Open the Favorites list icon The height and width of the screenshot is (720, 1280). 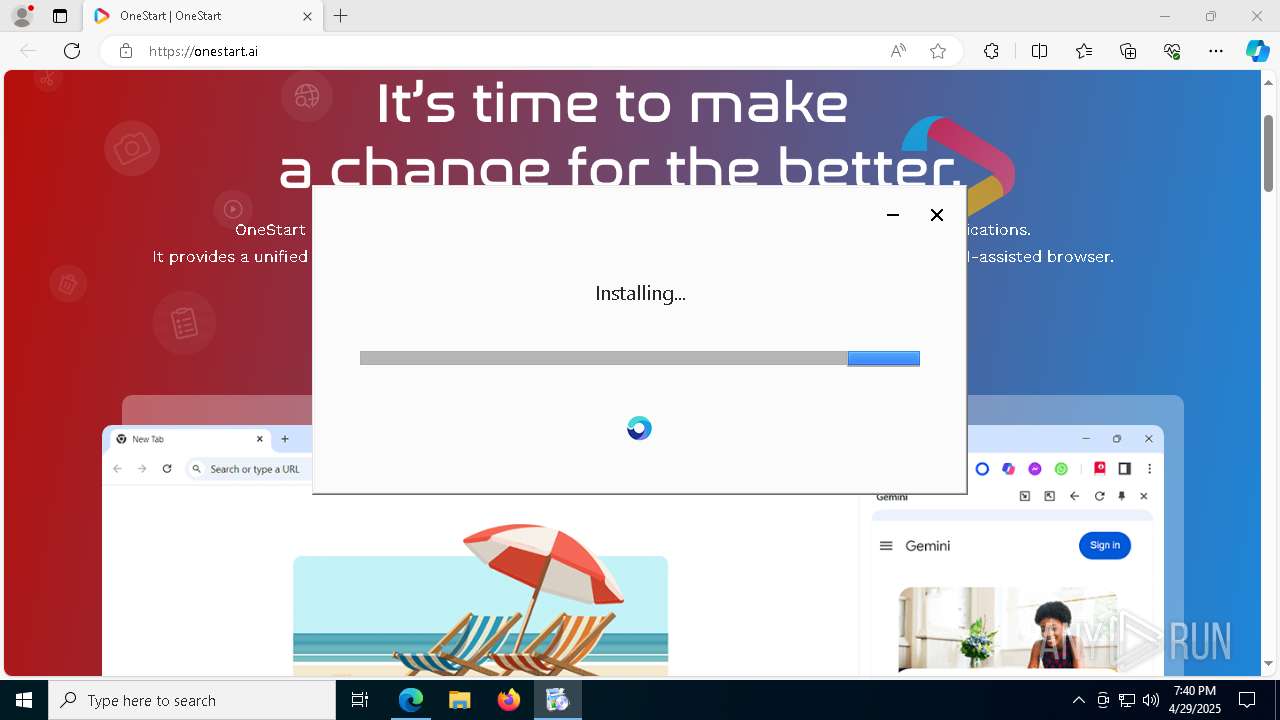click(x=1084, y=51)
